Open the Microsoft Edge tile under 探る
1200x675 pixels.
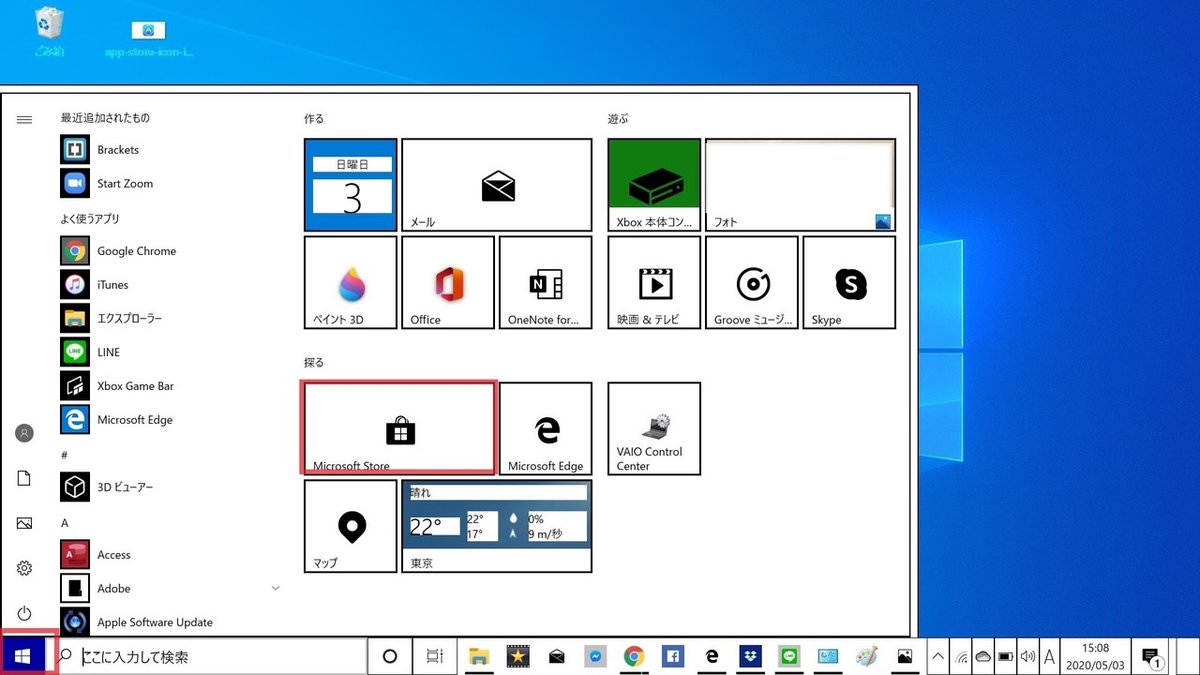[x=545, y=428]
